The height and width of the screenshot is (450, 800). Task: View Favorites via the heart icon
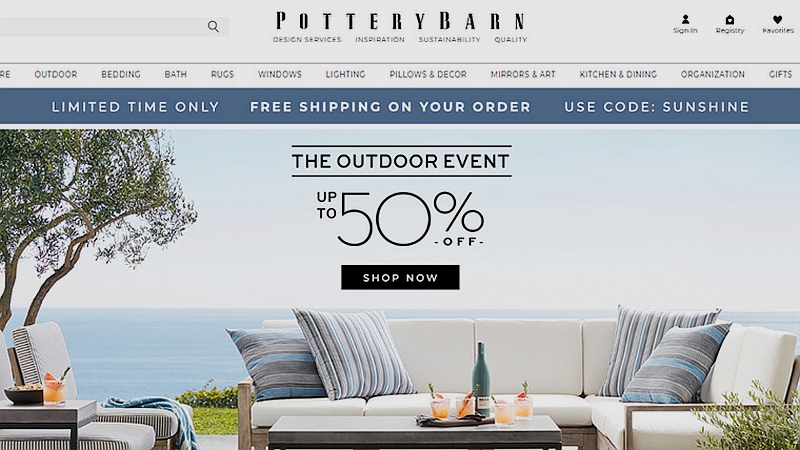pos(777,19)
